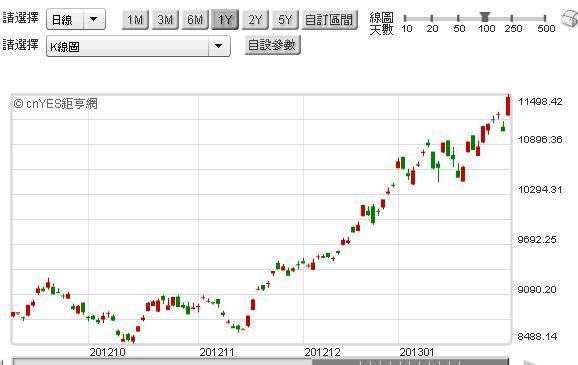Click the tall red candlestick at chart's far right
The height and width of the screenshot is (365, 578).
[x=508, y=106]
